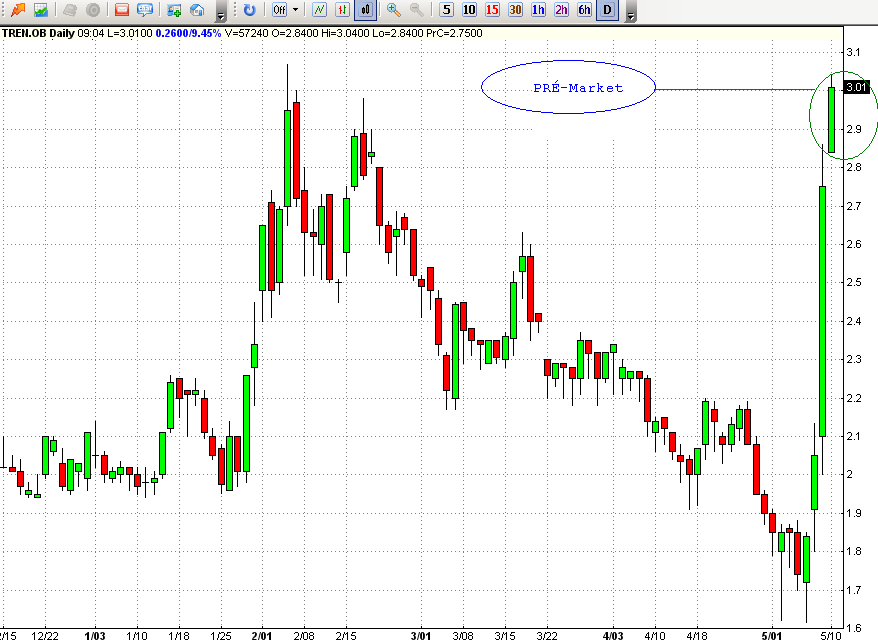
Task: Select the 2h interval button
Action: [x=561, y=10]
